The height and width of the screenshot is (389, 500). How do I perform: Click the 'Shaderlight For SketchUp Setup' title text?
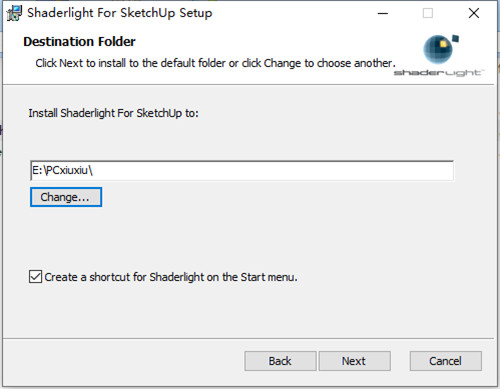(x=119, y=13)
